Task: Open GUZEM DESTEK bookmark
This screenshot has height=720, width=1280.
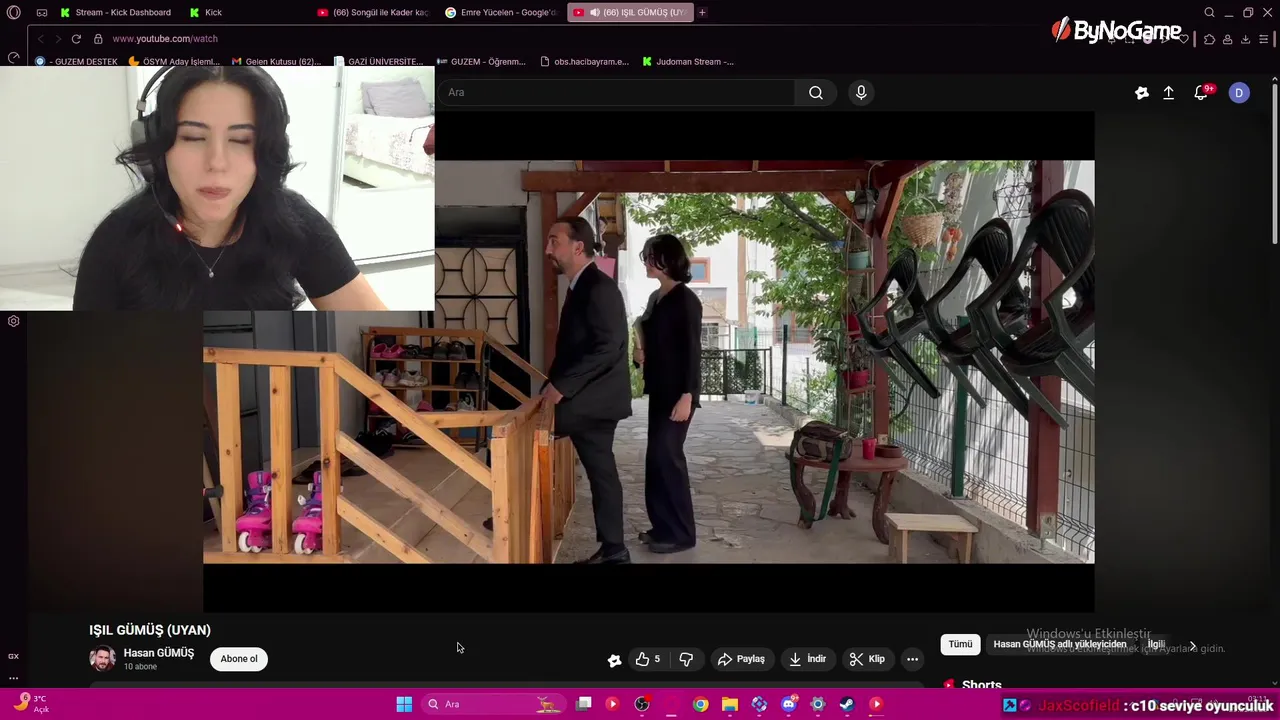Action: pos(77,61)
